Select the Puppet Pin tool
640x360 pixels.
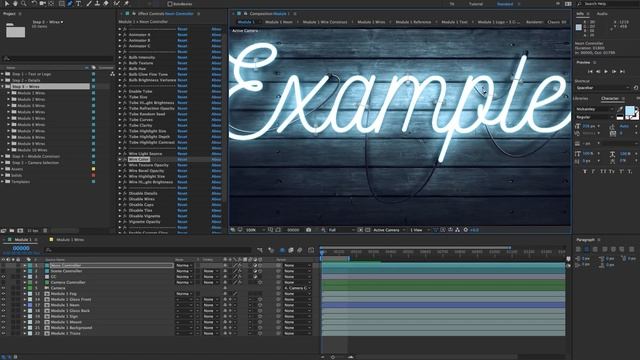[127, 4]
